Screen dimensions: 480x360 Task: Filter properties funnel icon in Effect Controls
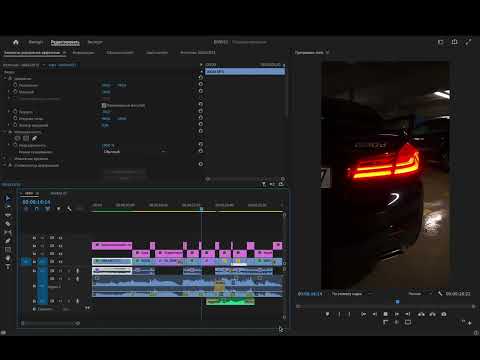pyautogui.click(x=263, y=184)
